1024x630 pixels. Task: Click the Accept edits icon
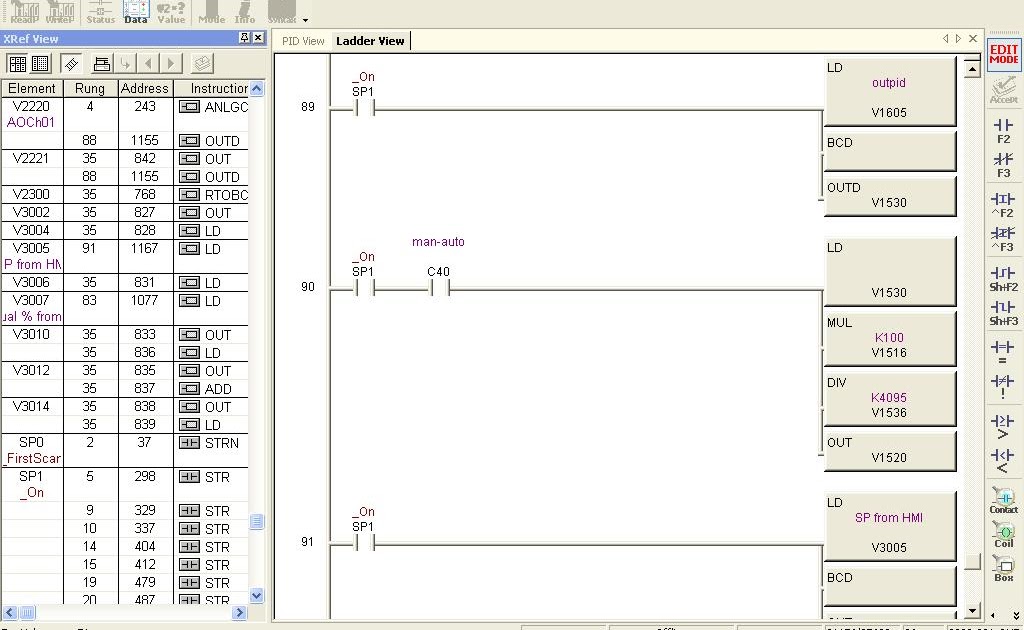[x=1004, y=91]
